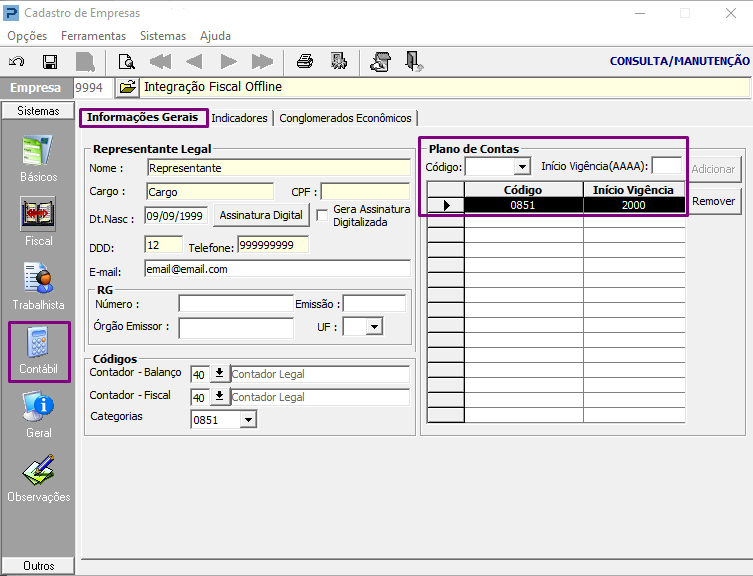Click the save floppy disk icon
753x576 pixels.
pyautogui.click(x=50, y=61)
